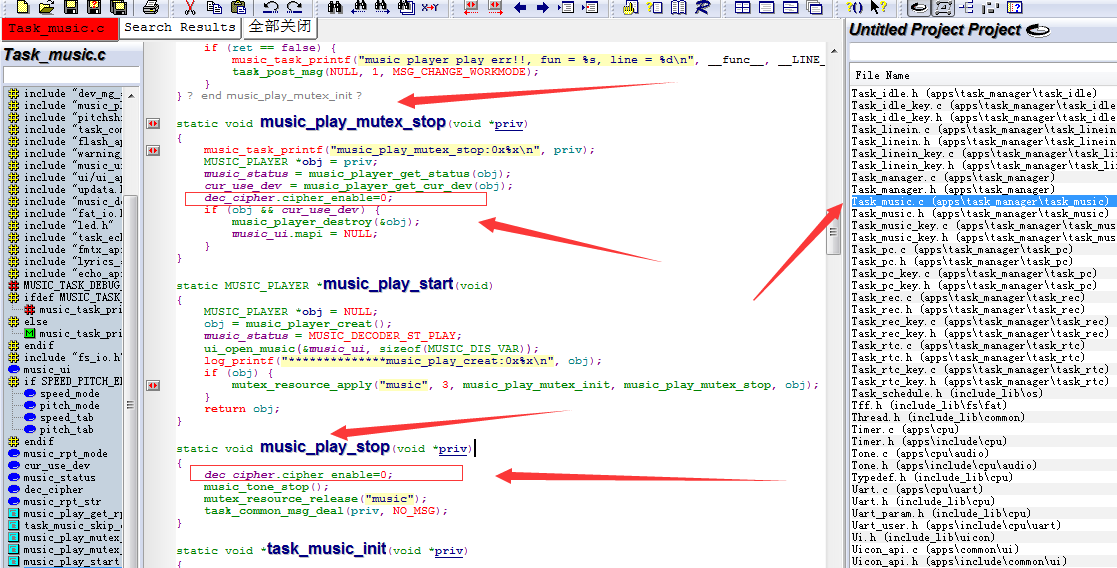The image size is (1117, 568).
Task: Jump to music_ui in the symbol list
Action: pos(46,369)
